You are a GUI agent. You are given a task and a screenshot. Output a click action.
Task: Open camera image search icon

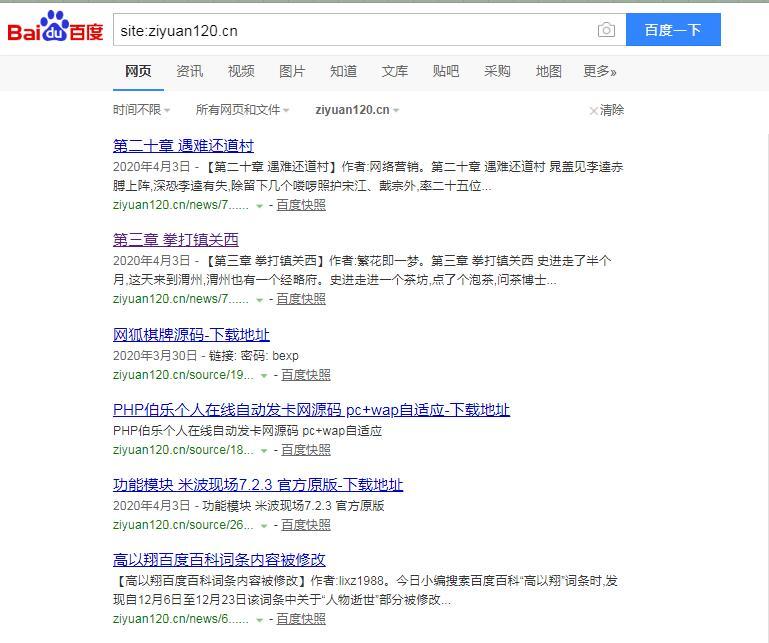pyautogui.click(x=606, y=30)
